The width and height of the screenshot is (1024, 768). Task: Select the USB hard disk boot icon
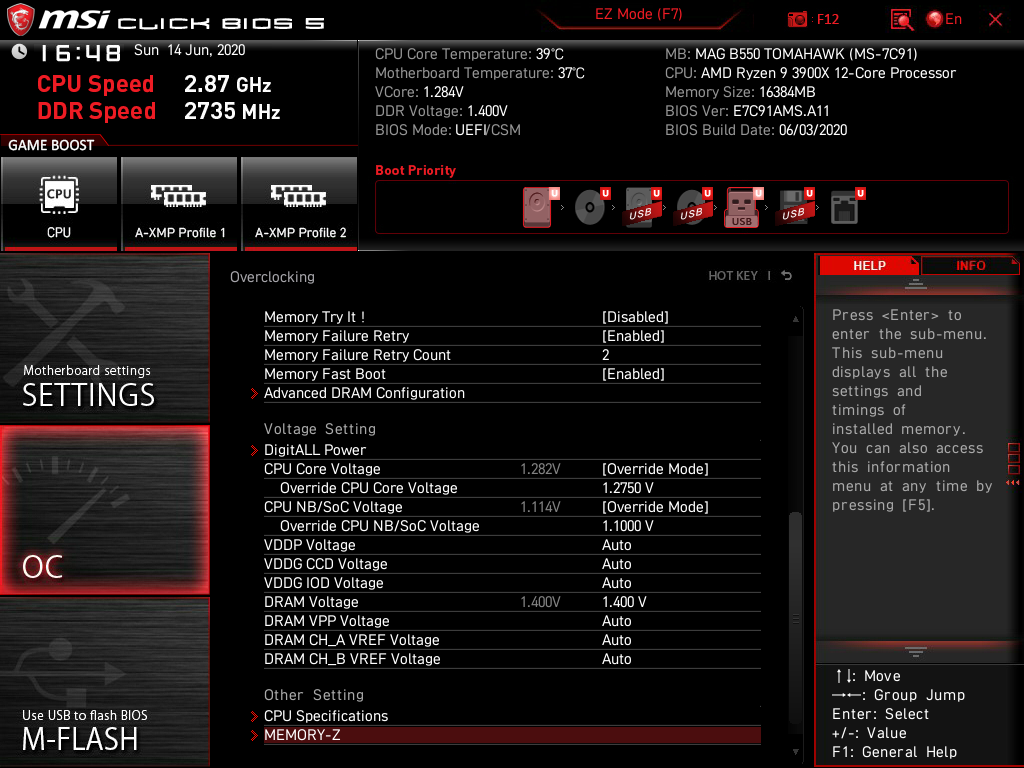click(x=641, y=207)
